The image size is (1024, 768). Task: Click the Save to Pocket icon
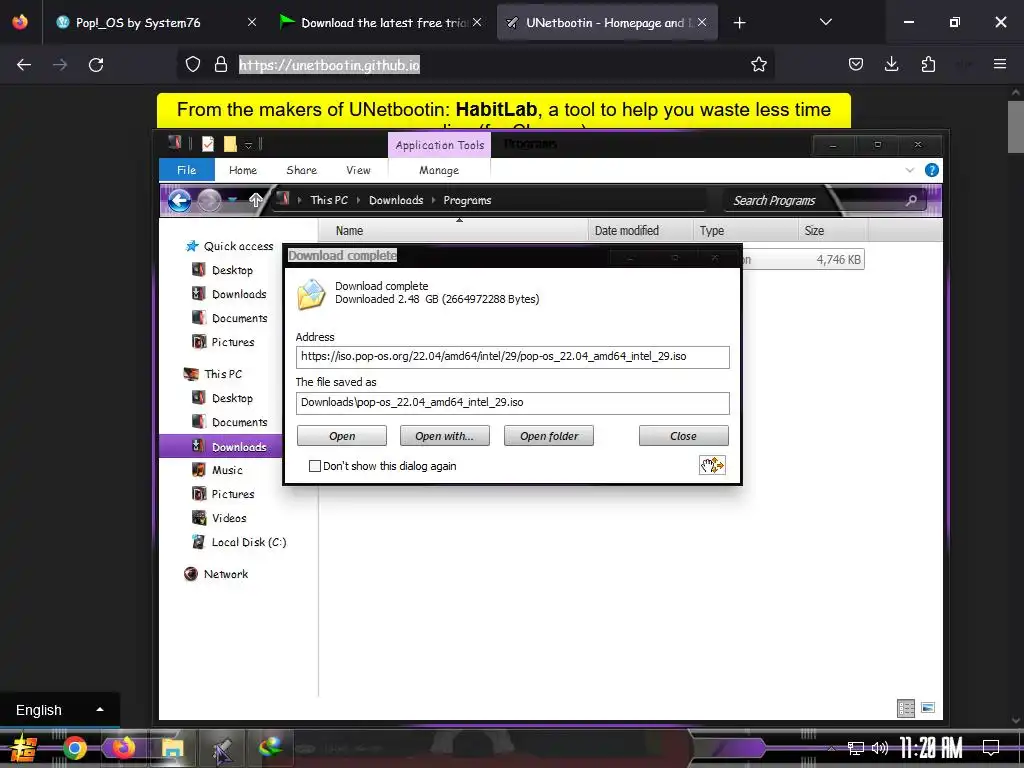pos(856,64)
